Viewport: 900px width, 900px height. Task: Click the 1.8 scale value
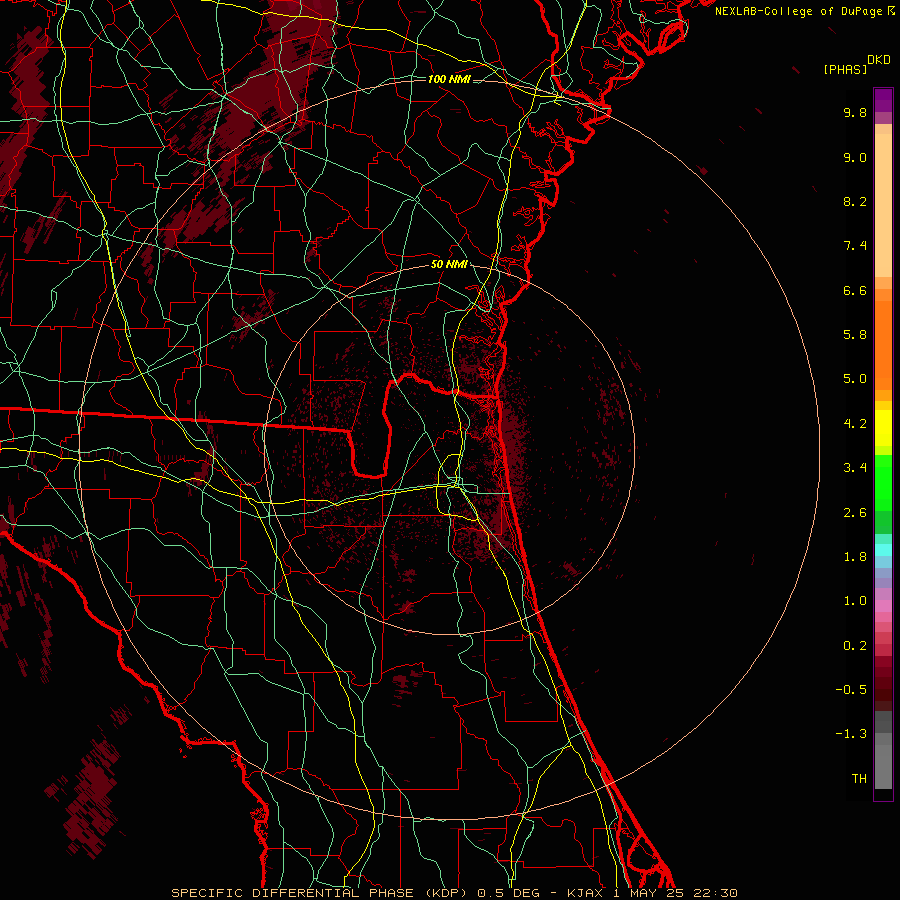(855, 557)
